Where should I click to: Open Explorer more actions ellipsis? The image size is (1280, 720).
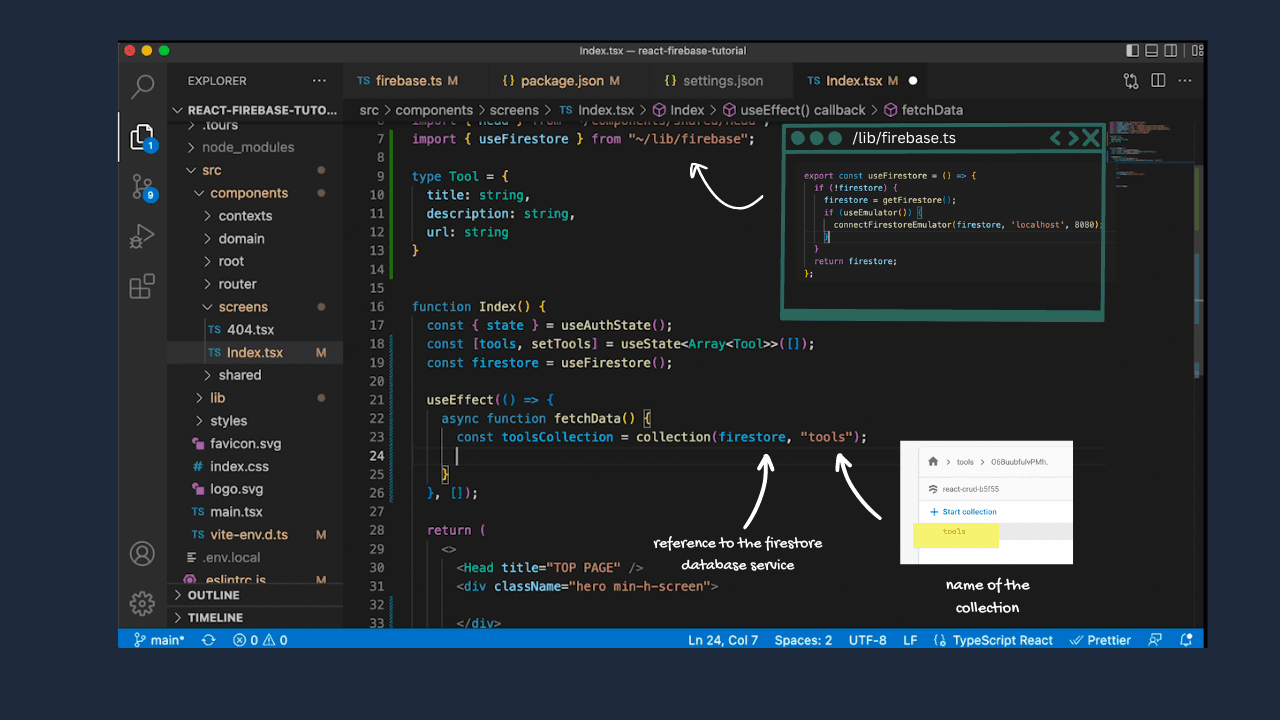(x=319, y=81)
